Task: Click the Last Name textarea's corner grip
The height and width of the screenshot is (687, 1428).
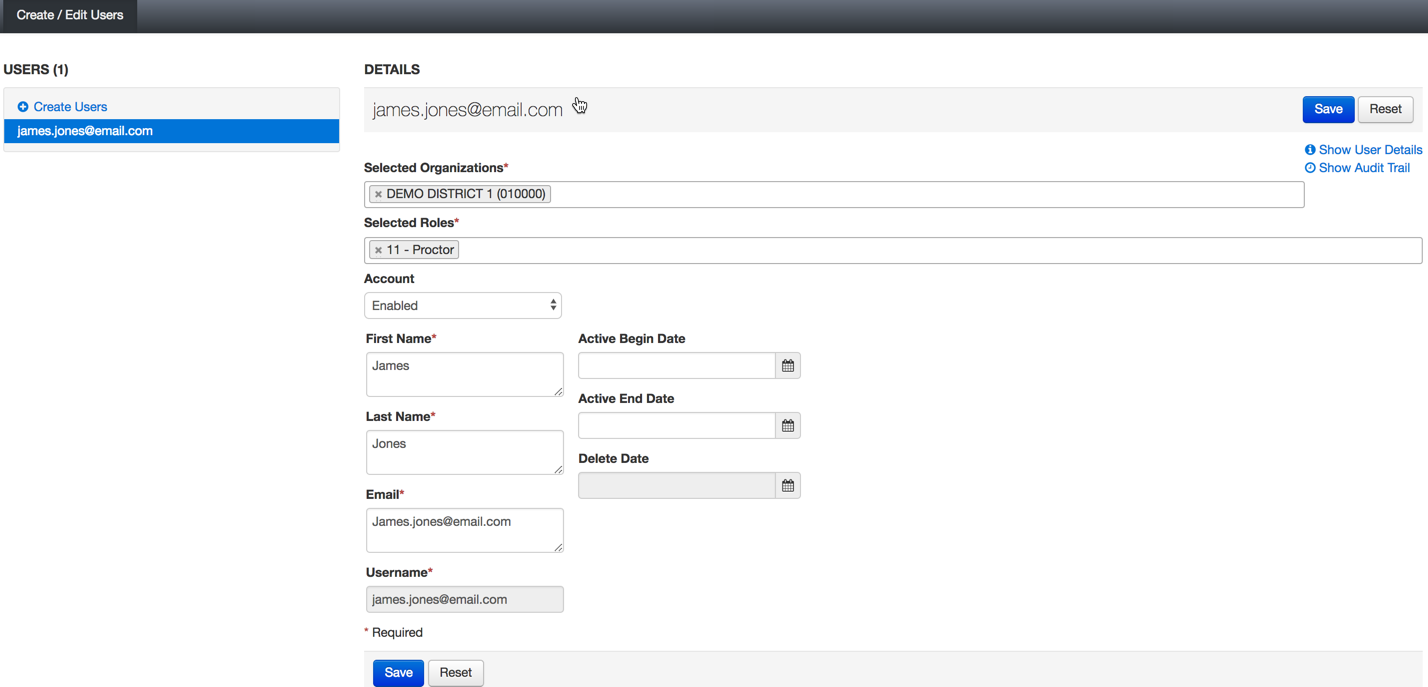Action: pyautogui.click(x=558, y=469)
